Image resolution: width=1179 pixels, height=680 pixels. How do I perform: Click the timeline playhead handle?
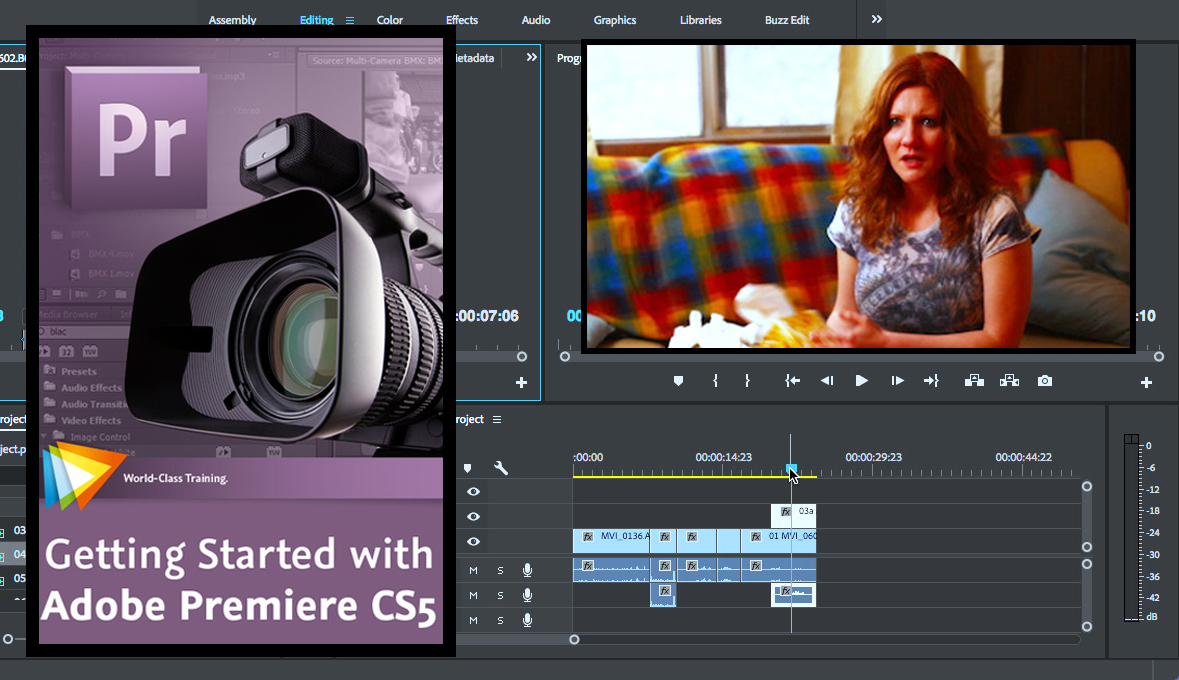(791, 469)
